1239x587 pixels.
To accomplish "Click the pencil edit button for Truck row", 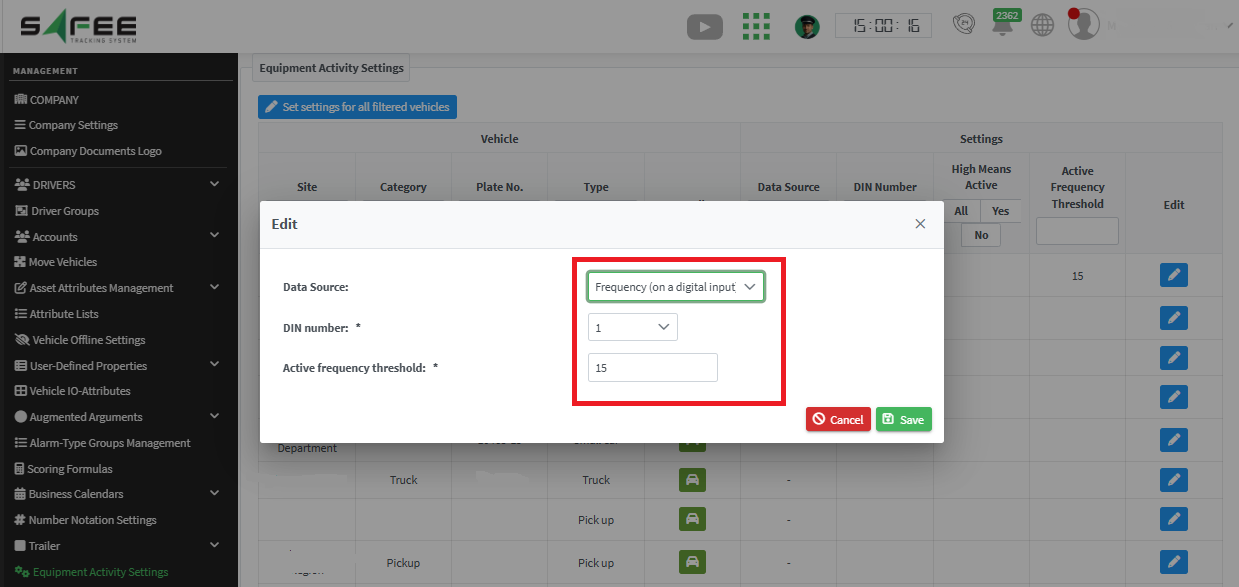I will [x=1173, y=480].
